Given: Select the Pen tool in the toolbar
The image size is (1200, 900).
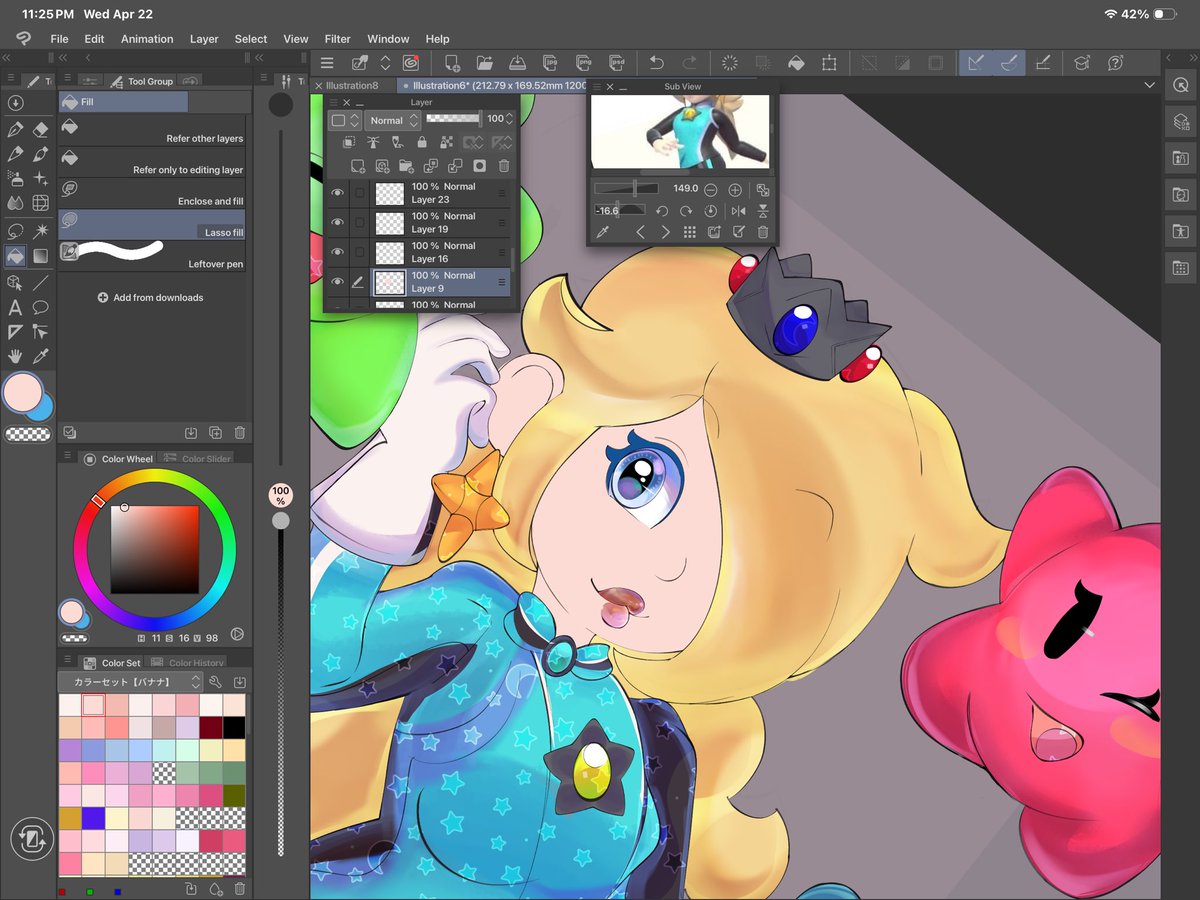Looking at the screenshot, I should (x=13, y=130).
